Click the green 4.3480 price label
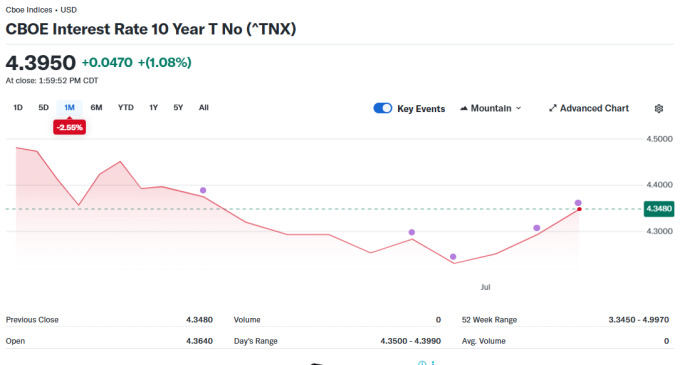 tap(659, 209)
